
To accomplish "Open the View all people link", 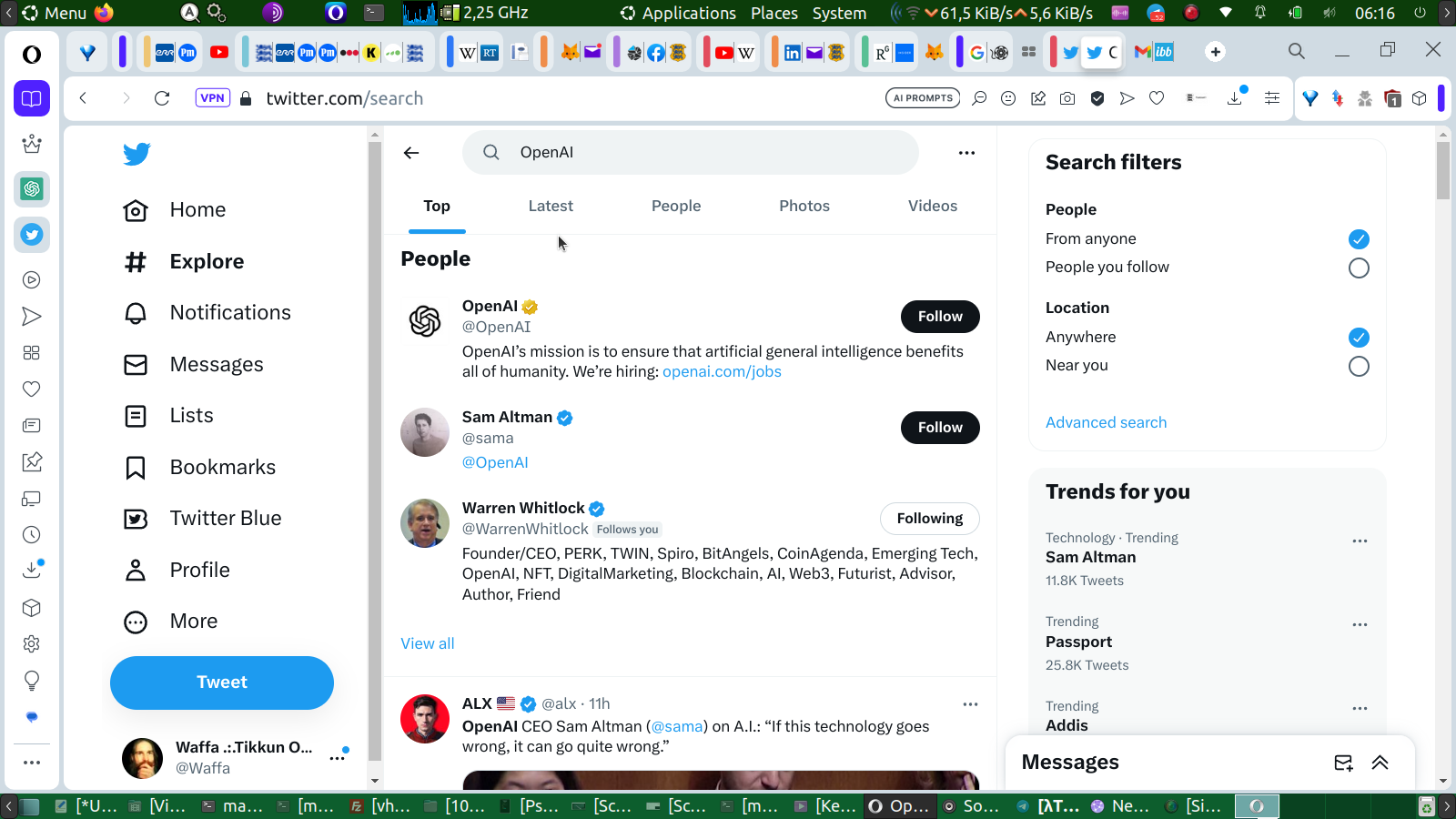I will pyautogui.click(x=428, y=644).
